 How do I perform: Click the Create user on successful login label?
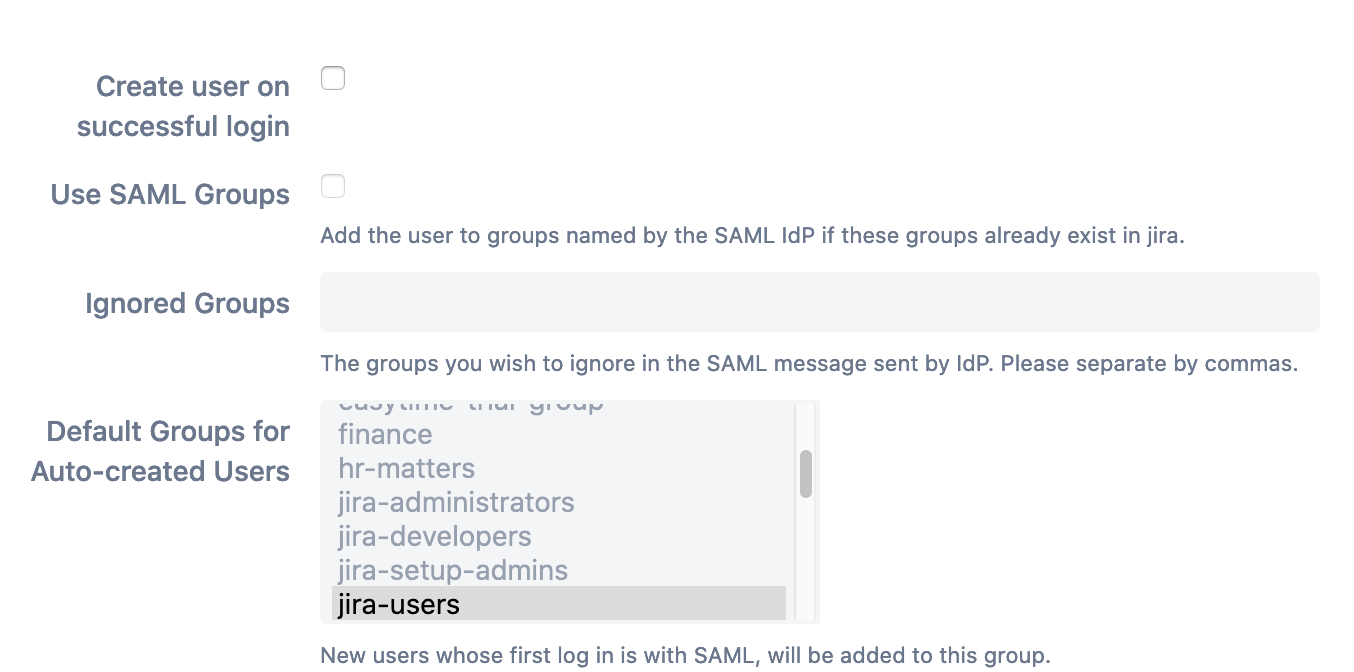(x=184, y=107)
